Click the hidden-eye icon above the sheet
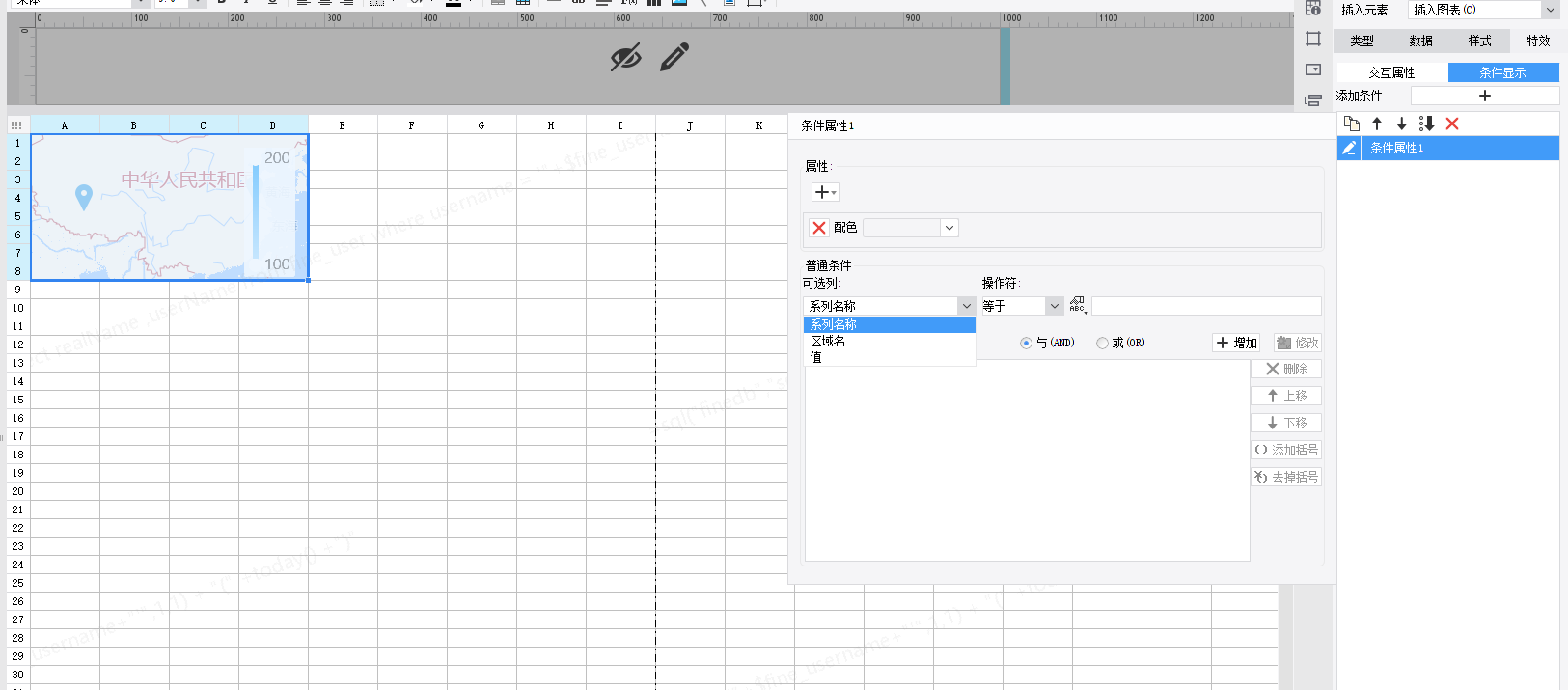 (x=625, y=58)
